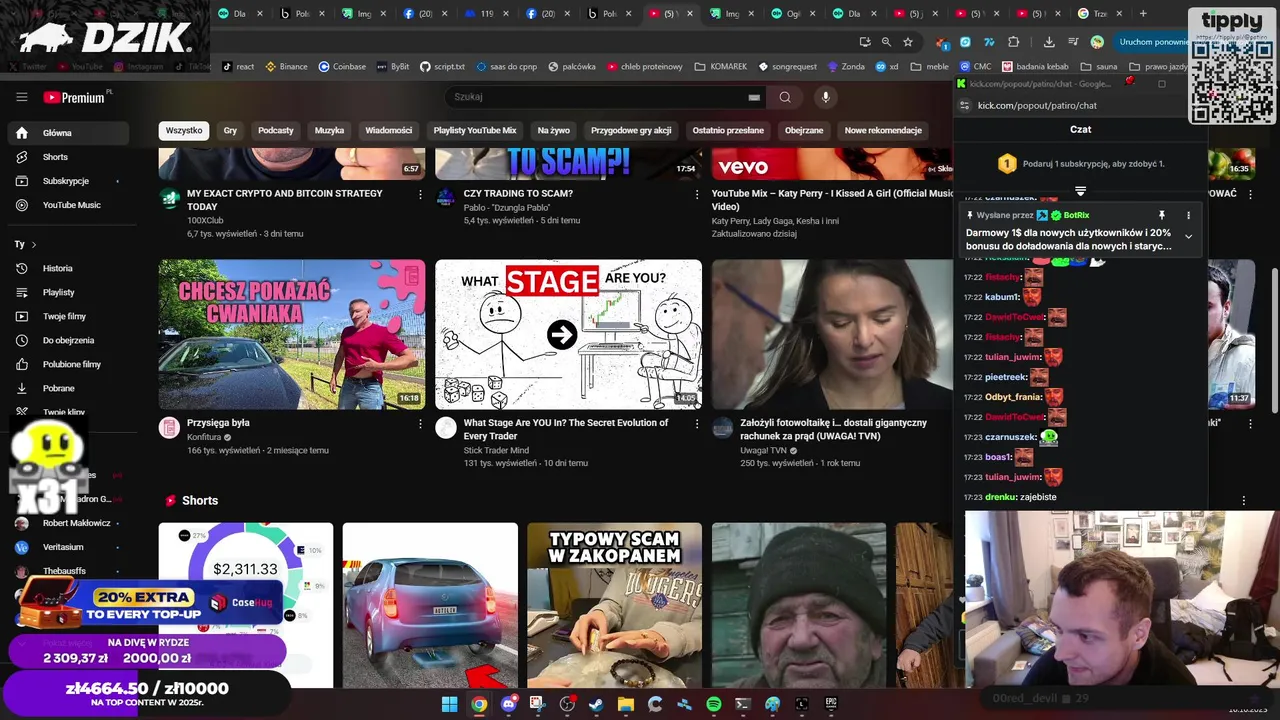Image resolution: width=1280 pixels, height=720 pixels.
Task: Open the Windows Start menu
Action: pyautogui.click(x=450, y=704)
